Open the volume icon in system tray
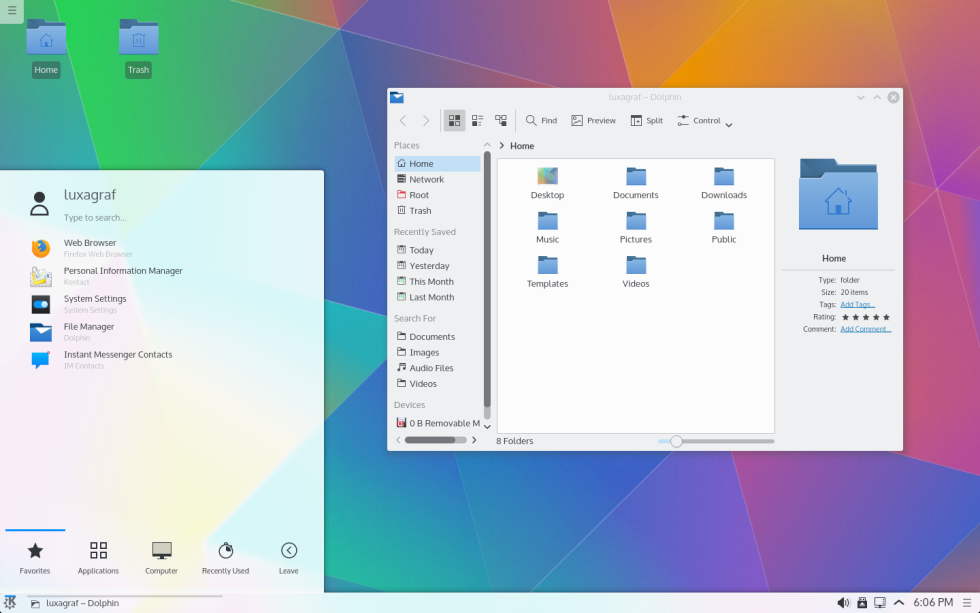The image size is (980, 613). [x=843, y=602]
